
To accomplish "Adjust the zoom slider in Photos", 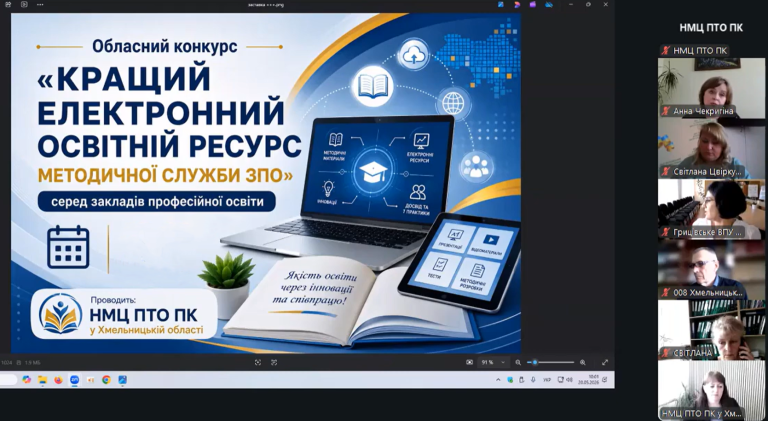I will [x=551, y=362].
